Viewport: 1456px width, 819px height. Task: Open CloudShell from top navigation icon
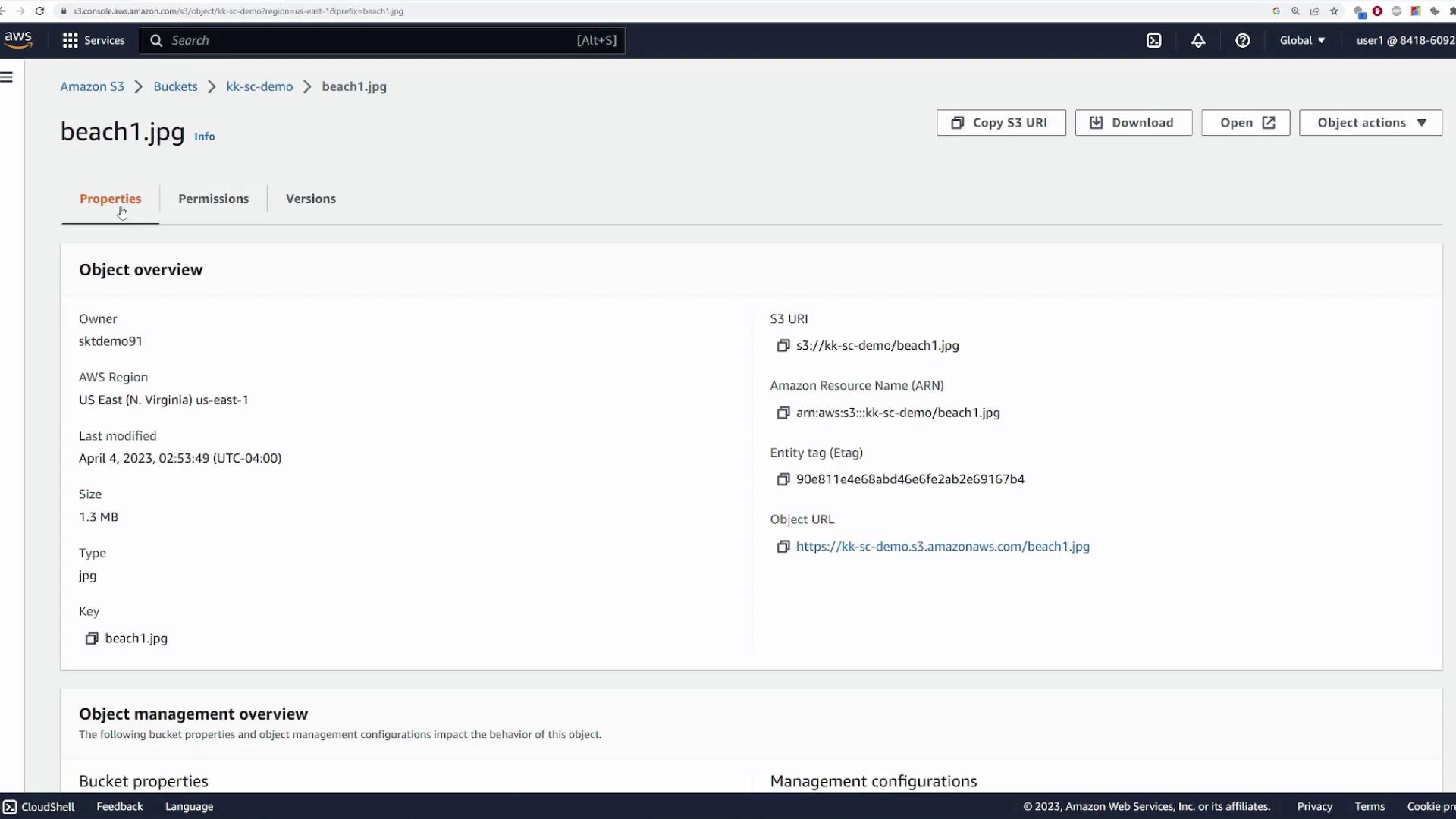click(1153, 41)
